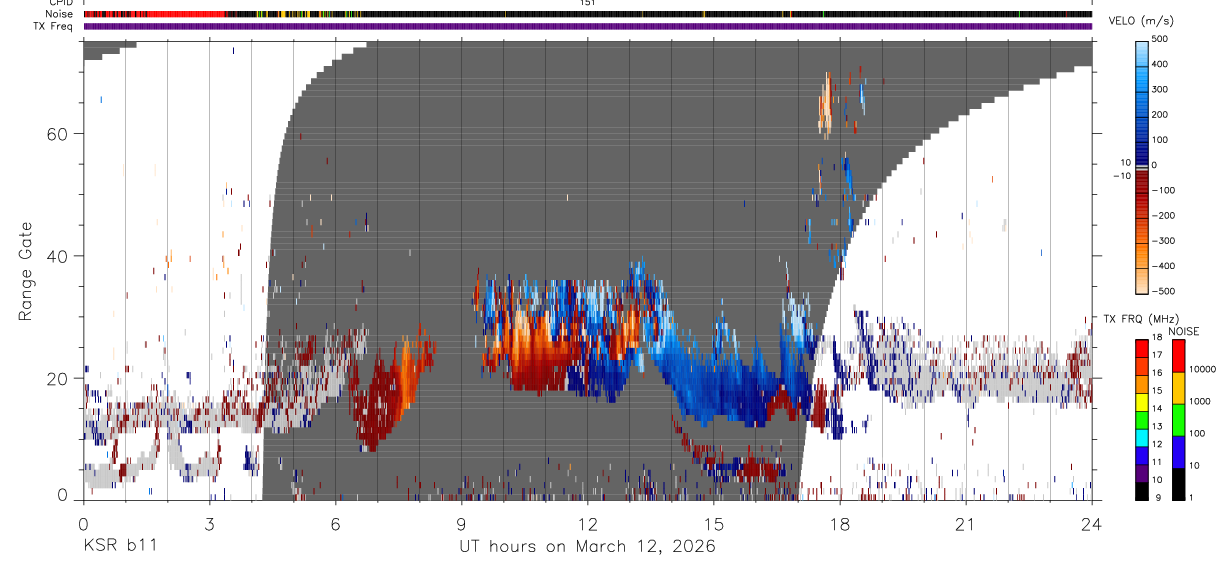Click the 'VELO (m/s)' legend title
This screenshot has width=1228, height=567.
point(1140,21)
